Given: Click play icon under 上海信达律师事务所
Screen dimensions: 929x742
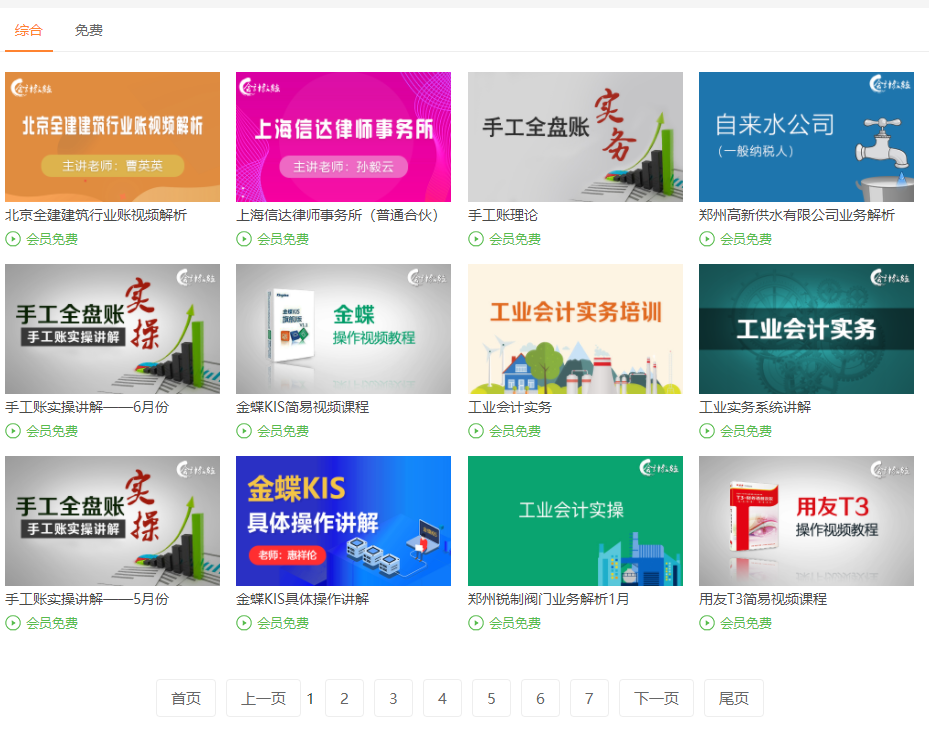Looking at the screenshot, I should click(x=244, y=239).
